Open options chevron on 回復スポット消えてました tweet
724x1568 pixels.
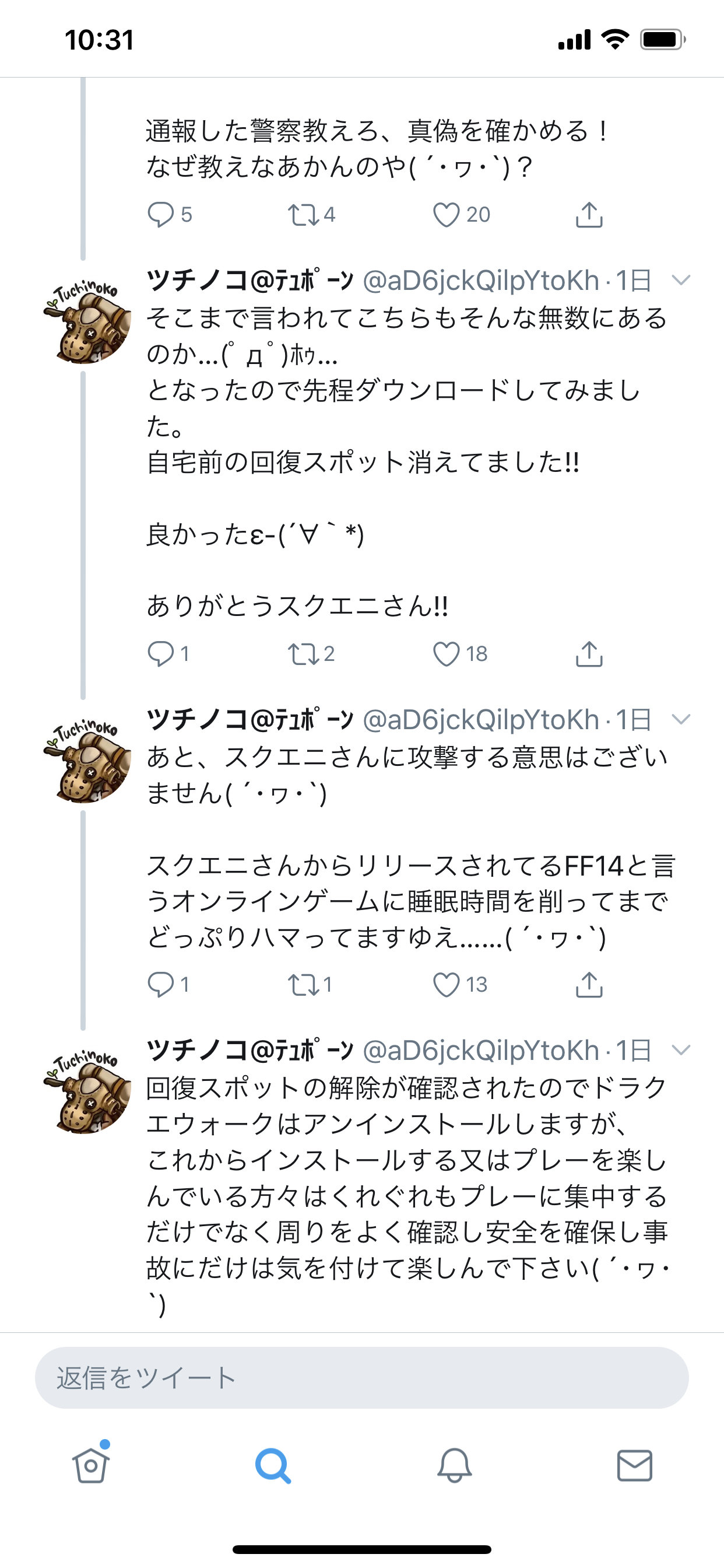tap(680, 281)
